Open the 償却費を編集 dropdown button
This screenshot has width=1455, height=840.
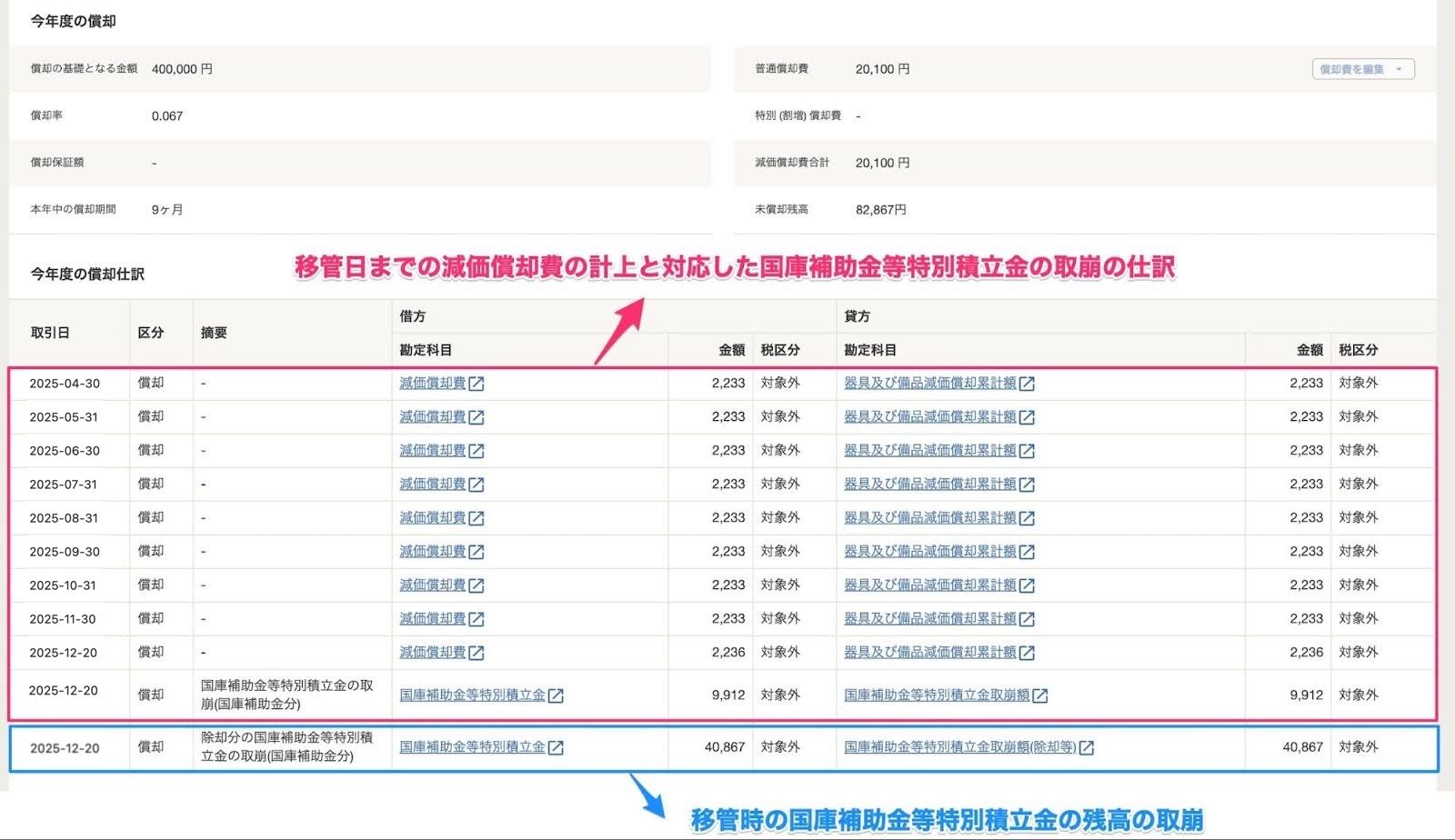1362,69
